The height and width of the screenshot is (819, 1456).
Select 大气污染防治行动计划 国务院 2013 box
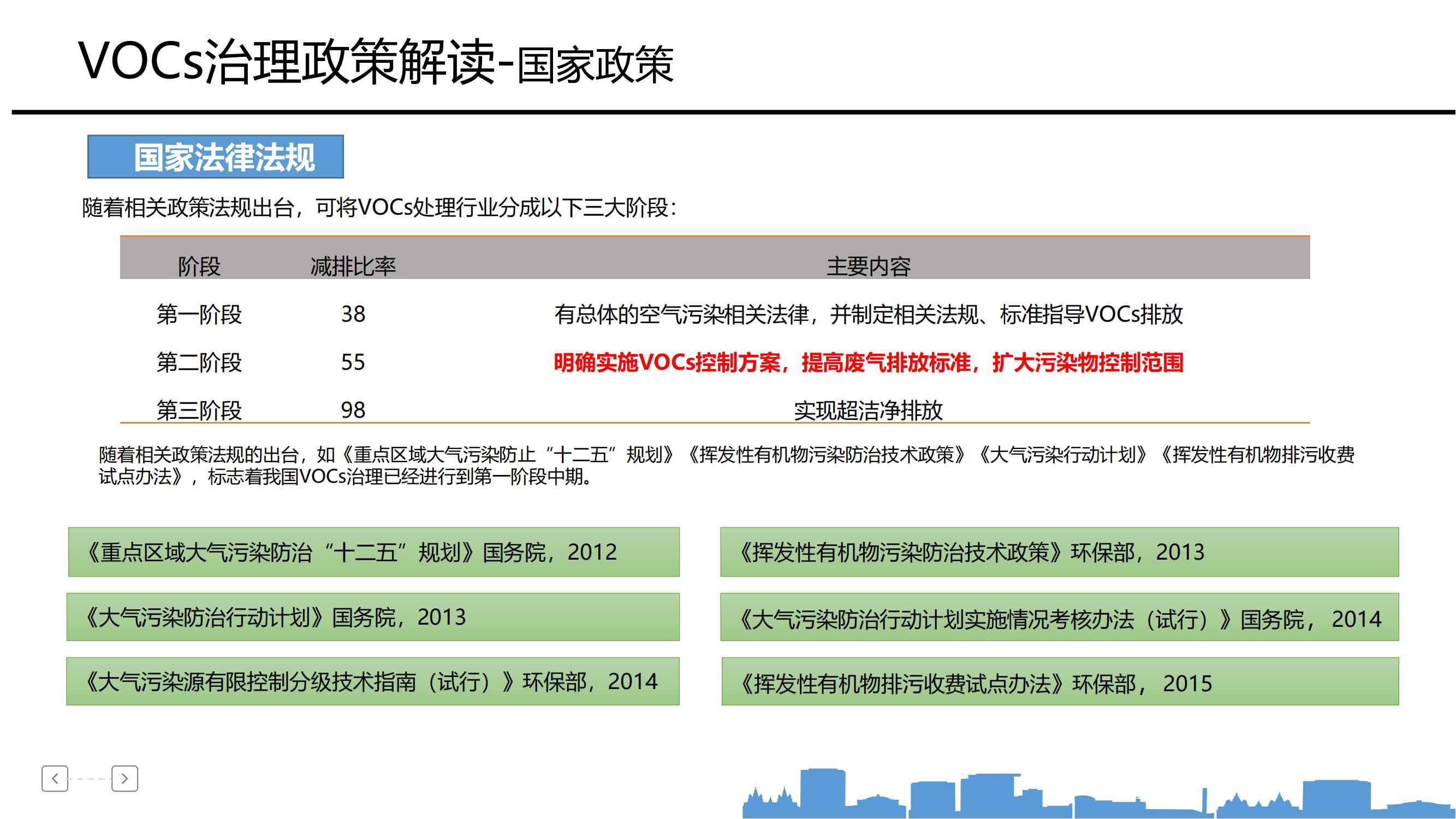point(372,616)
